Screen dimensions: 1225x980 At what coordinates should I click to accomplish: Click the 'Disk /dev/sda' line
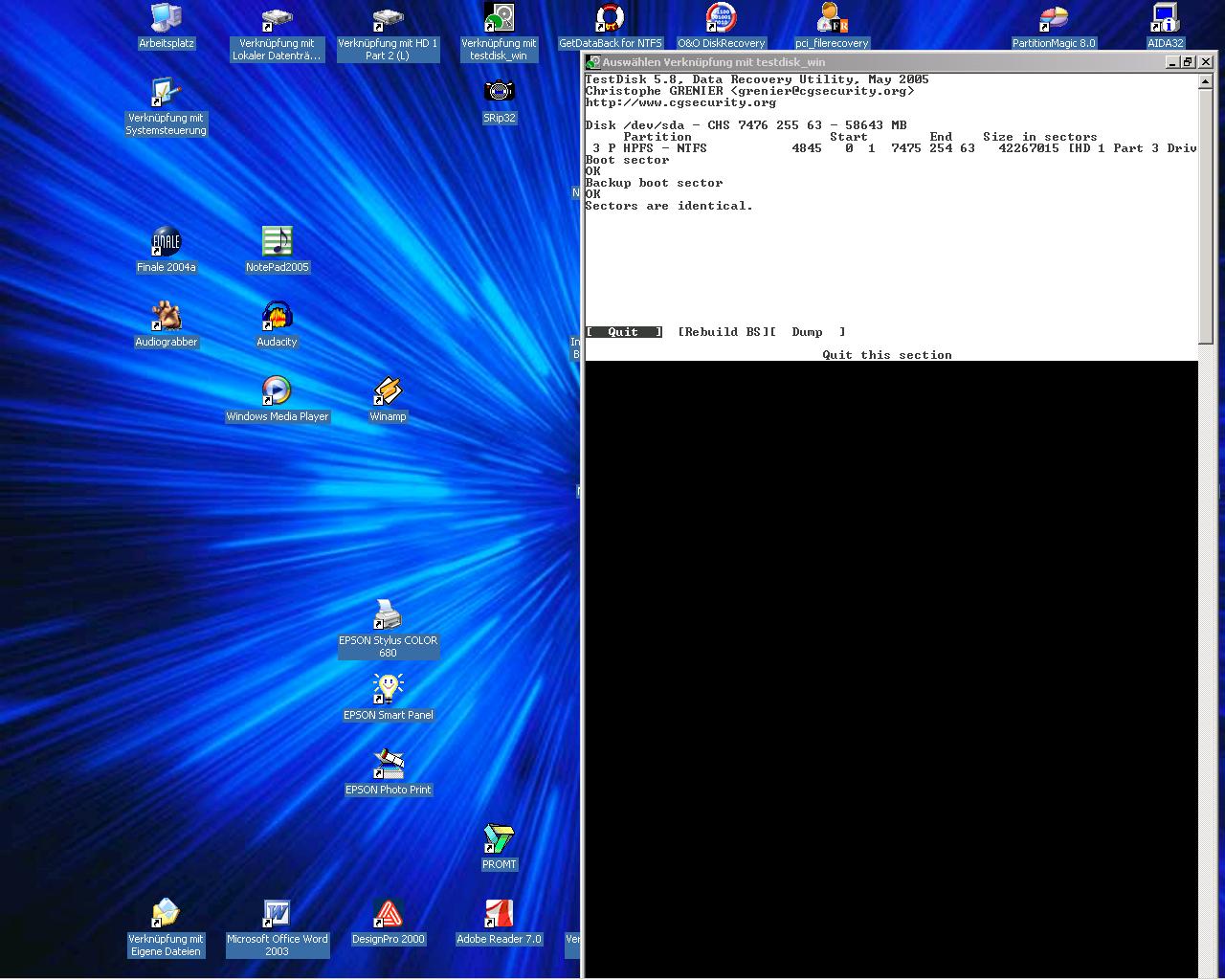[x=746, y=125]
